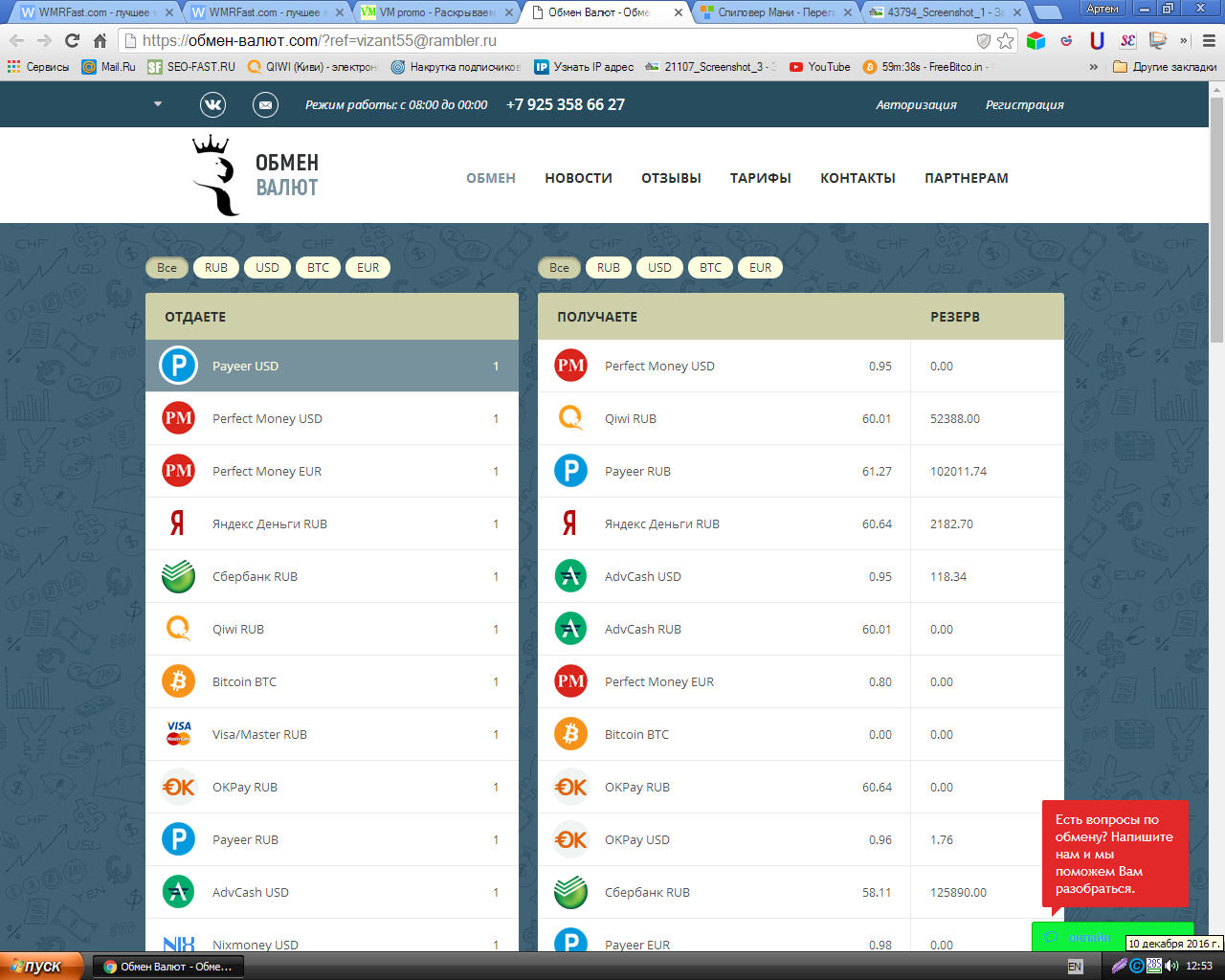
Task: Click Perfect Money USD icon in Отдаете list
Action: [178, 418]
